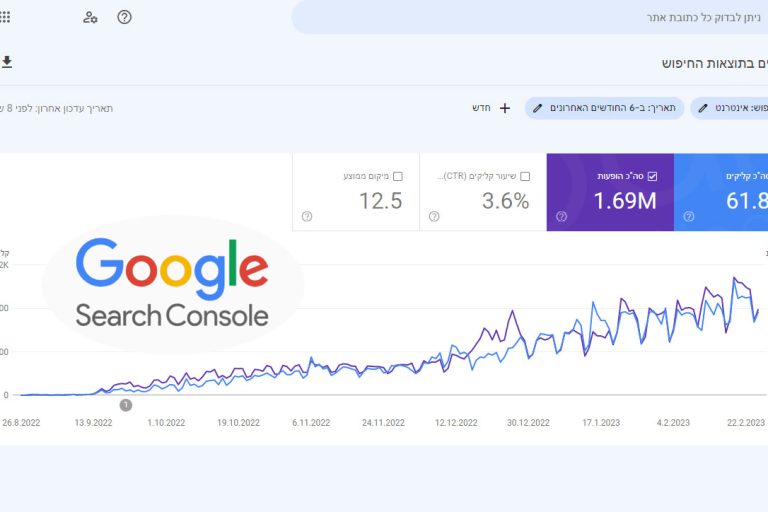Uncheck the total impressions 1.69M checkbox
Screen dimensions: 768x512
pos(653,176)
